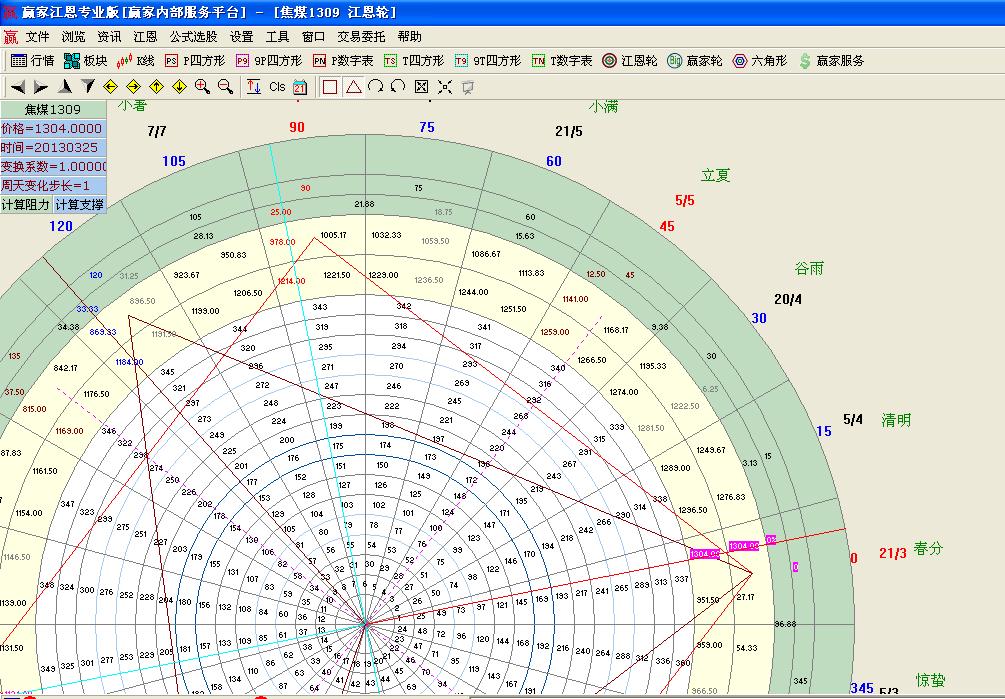Click the black right-pointing triangle arrow
The height and width of the screenshot is (699, 1005).
point(41,87)
